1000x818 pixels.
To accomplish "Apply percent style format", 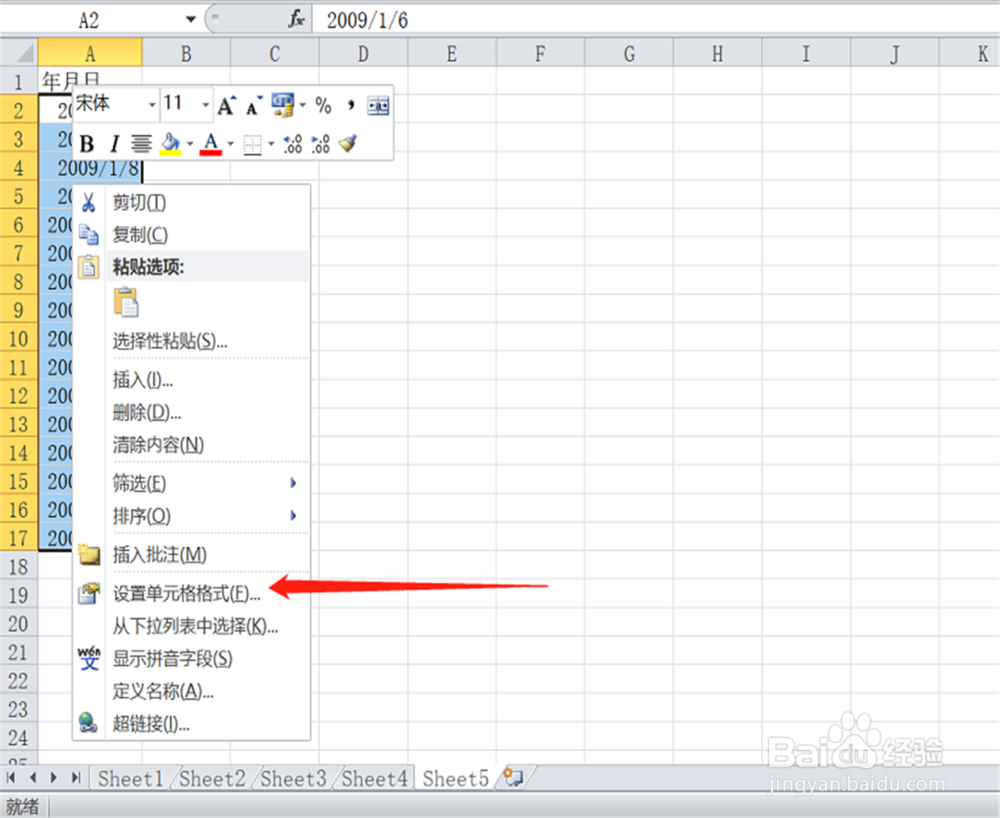I will pyautogui.click(x=323, y=106).
